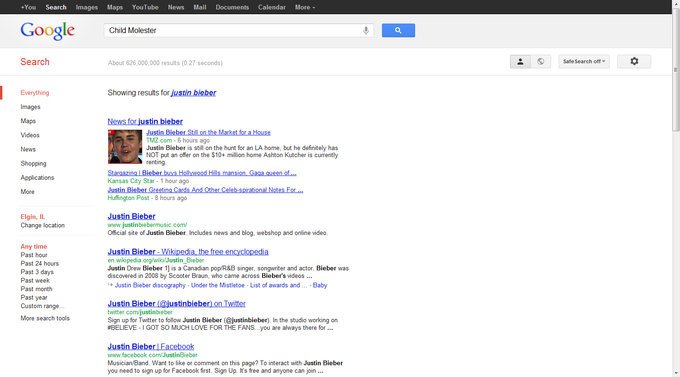The width and height of the screenshot is (680, 377).
Task: Open the Justin Bieber Twitter result
Action: (177, 304)
